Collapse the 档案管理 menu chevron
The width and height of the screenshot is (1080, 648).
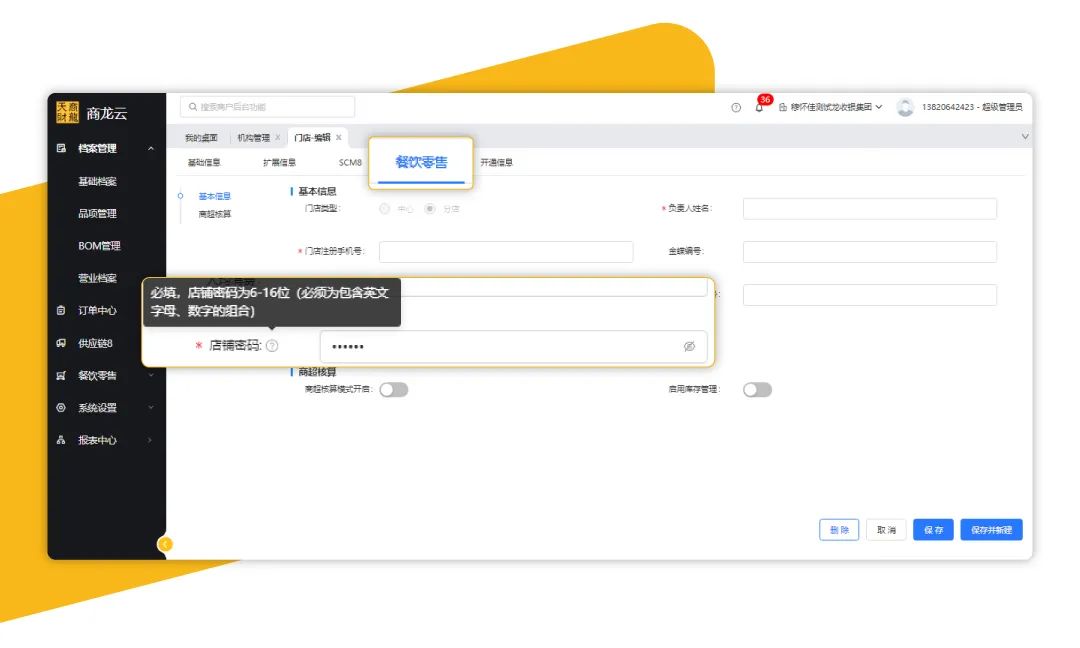coord(151,149)
